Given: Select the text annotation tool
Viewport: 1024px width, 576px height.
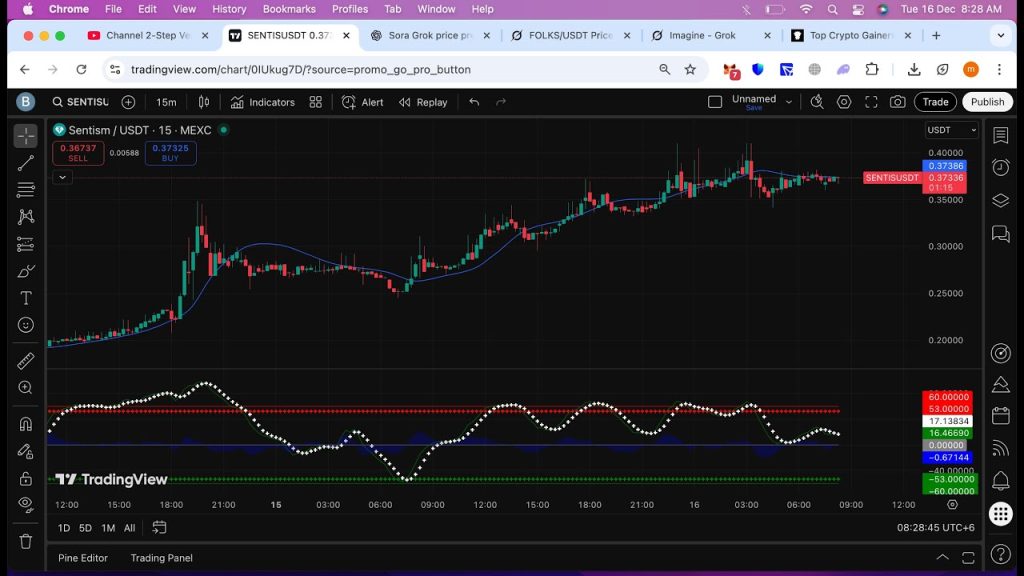Looking at the screenshot, I should [x=26, y=298].
